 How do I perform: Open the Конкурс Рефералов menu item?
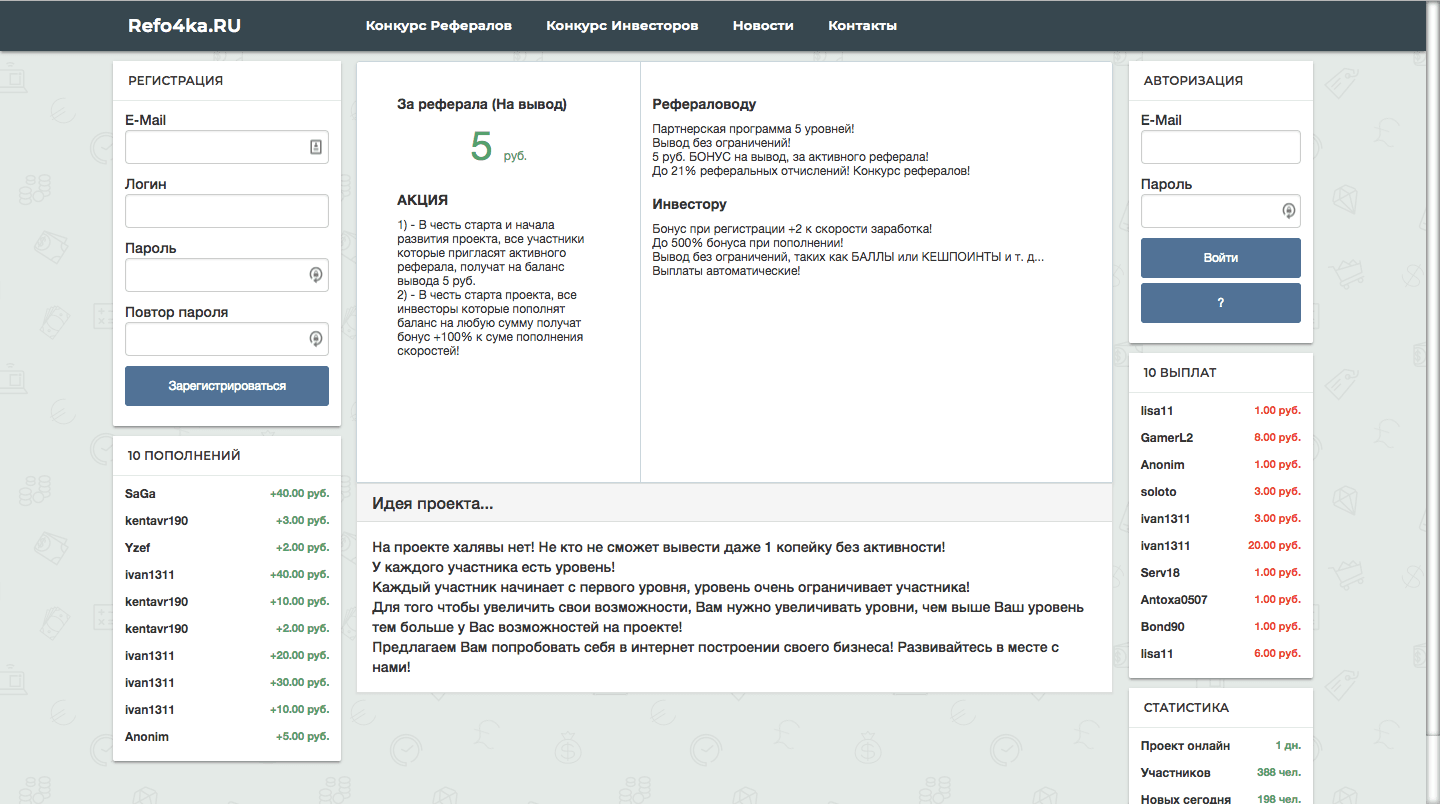click(x=438, y=26)
